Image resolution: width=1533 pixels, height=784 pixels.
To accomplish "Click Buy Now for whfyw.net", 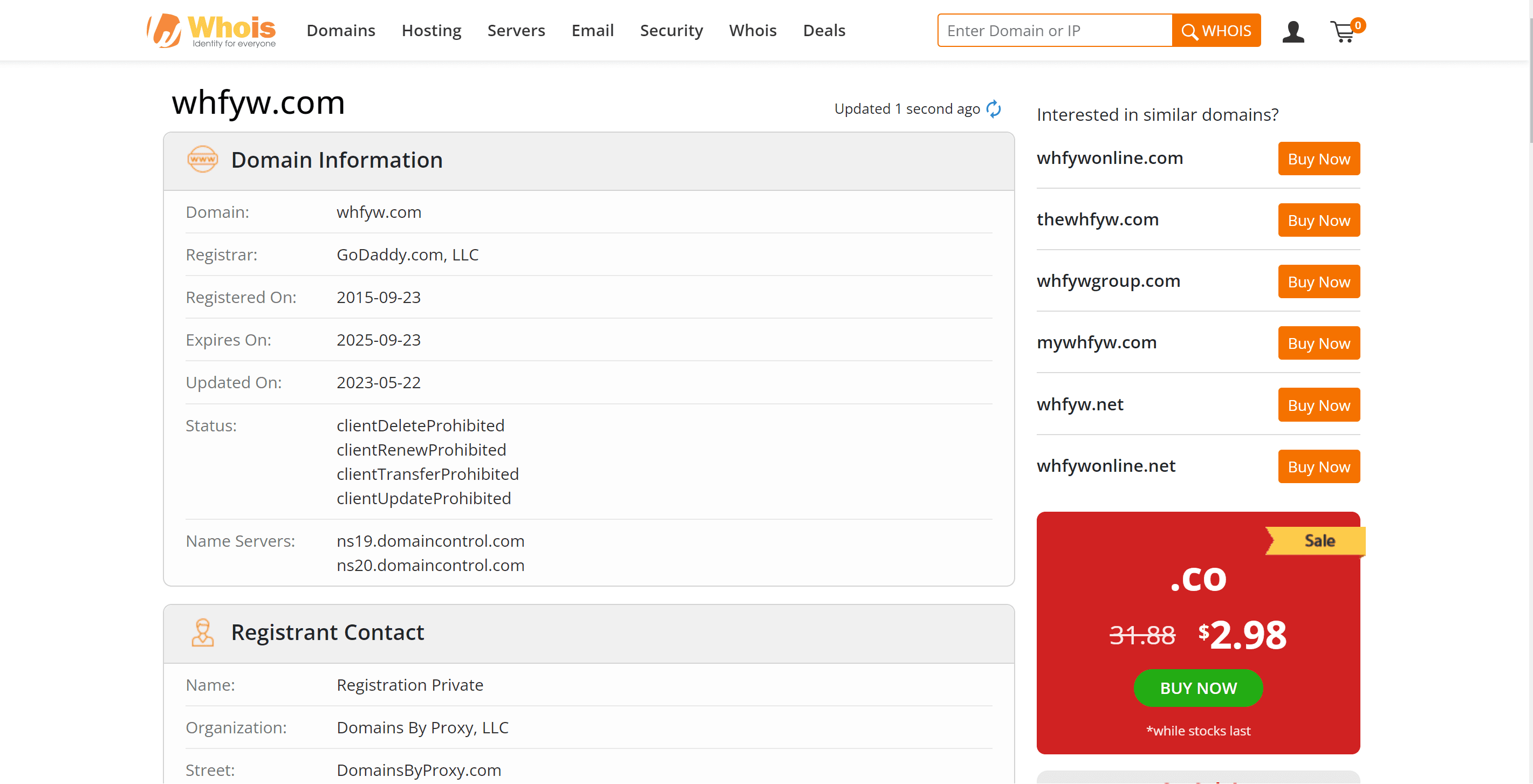I will click(x=1318, y=405).
